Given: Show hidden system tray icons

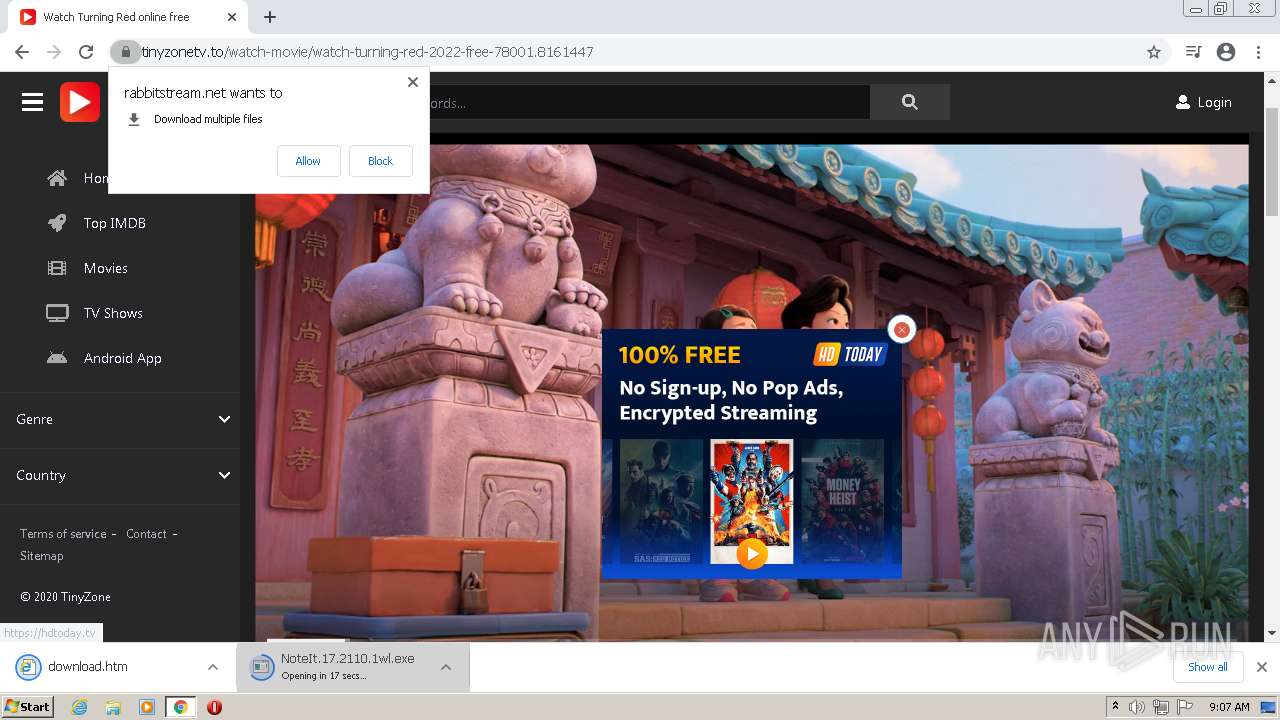Looking at the screenshot, I should point(1115,706).
